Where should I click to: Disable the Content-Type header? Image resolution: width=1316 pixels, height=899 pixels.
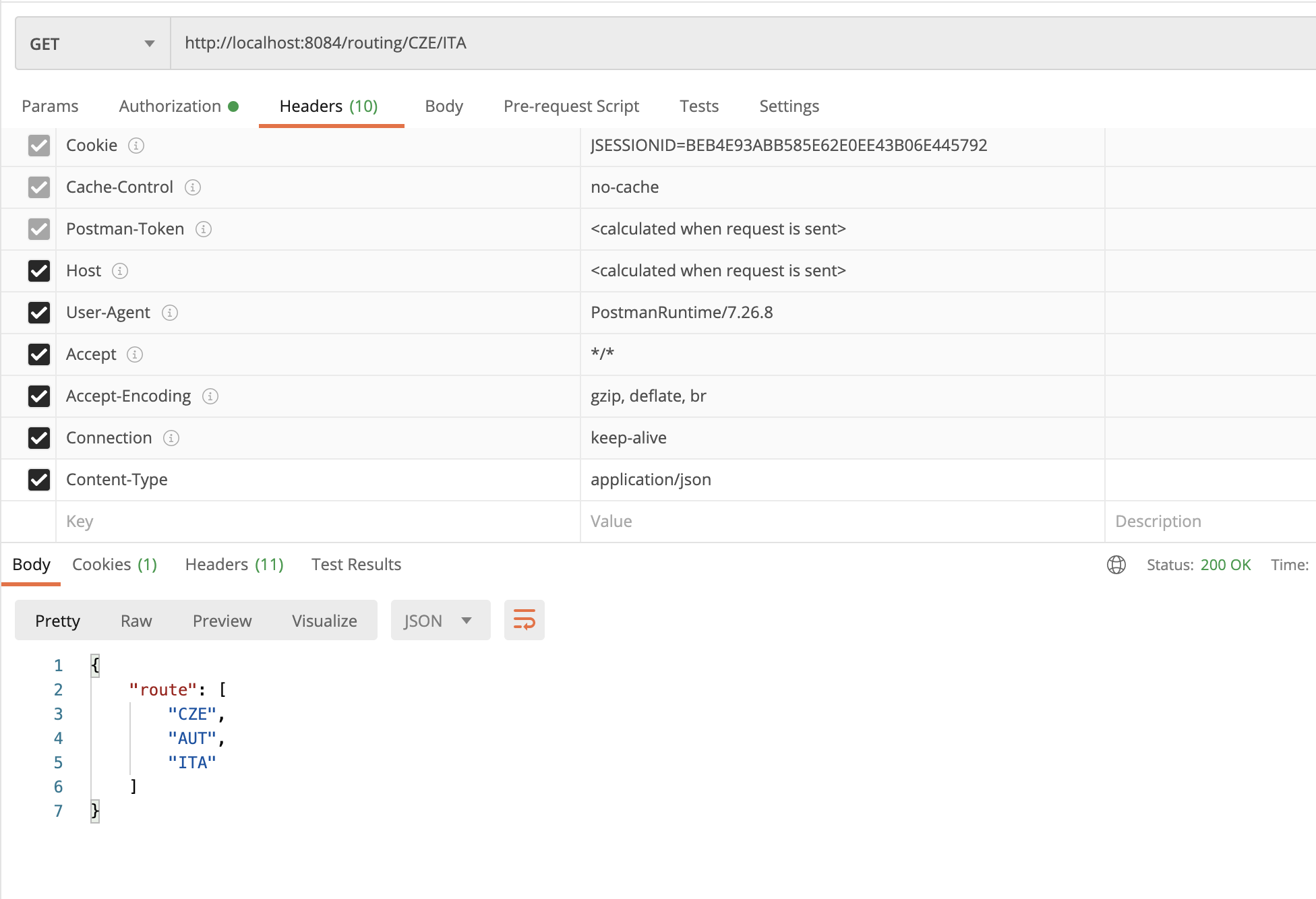(39, 480)
